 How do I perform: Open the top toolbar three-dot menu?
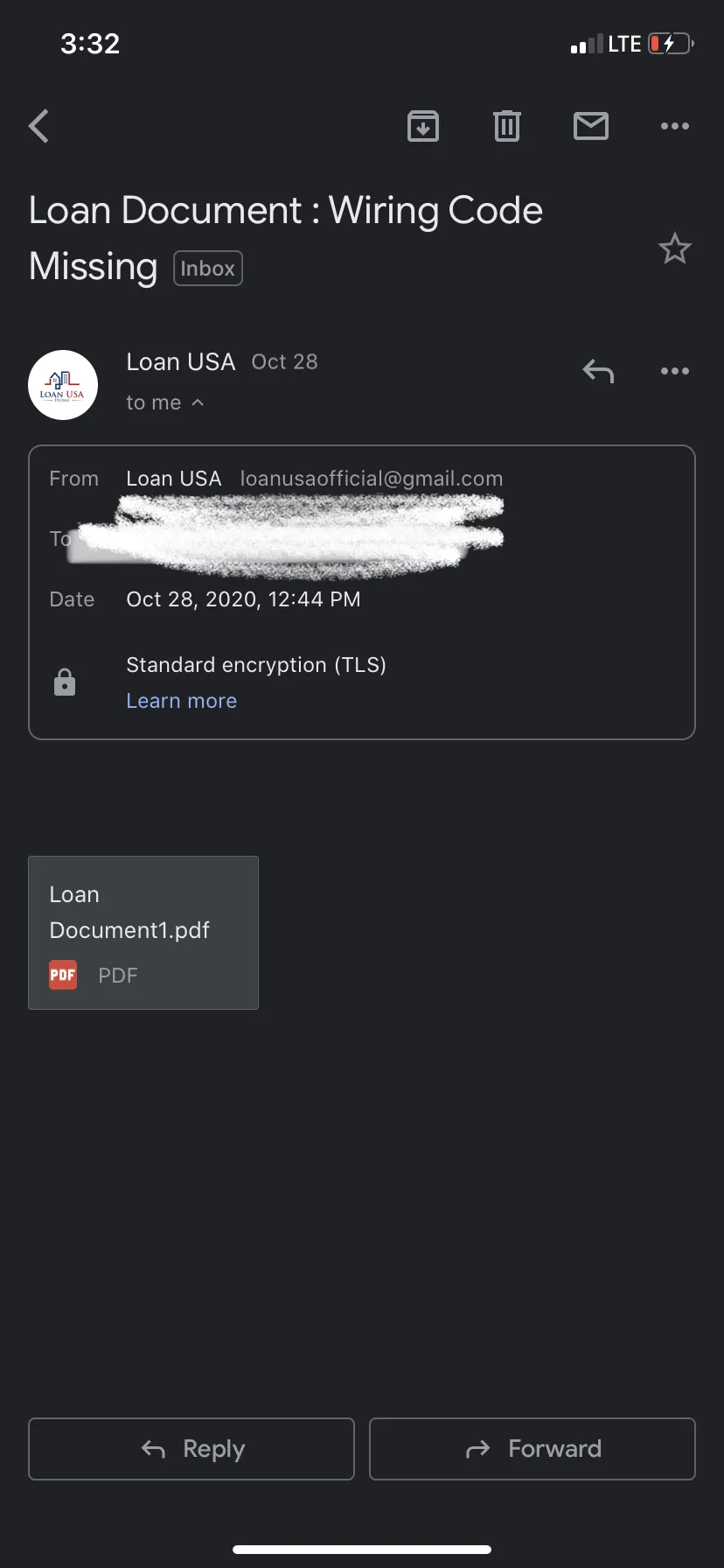click(675, 126)
